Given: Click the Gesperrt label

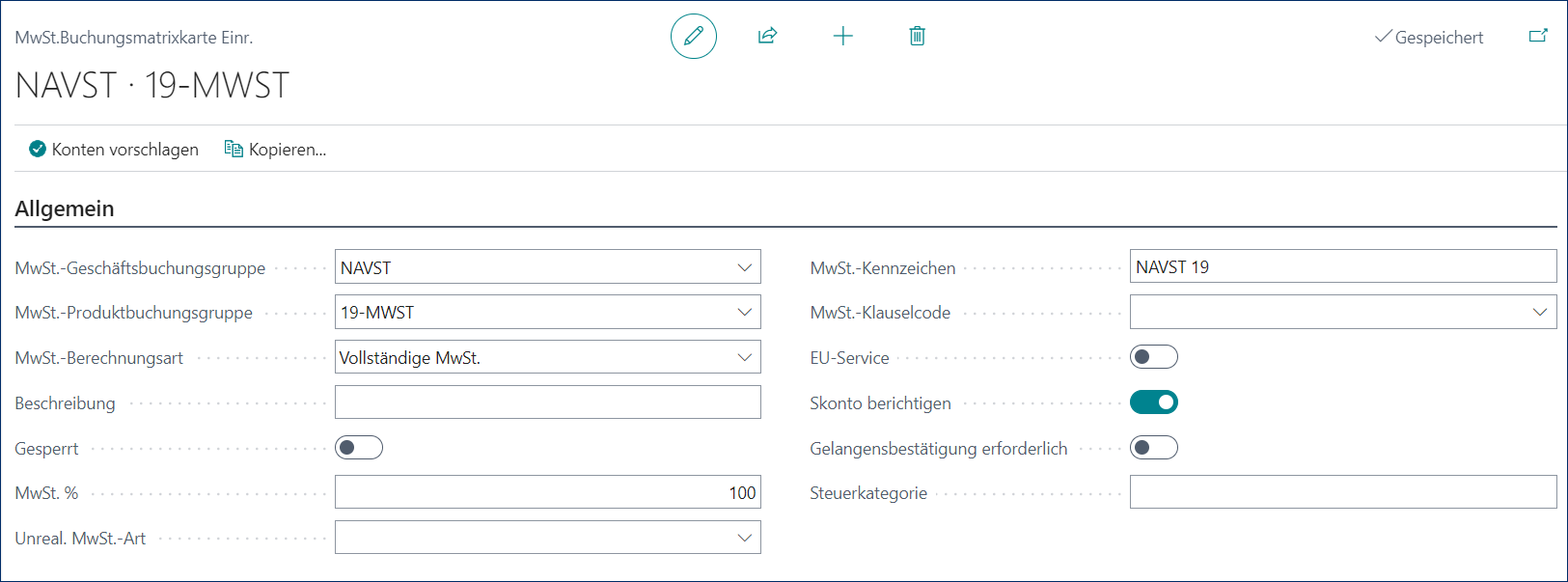Looking at the screenshot, I should pyautogui.click(x=47, y=449).
